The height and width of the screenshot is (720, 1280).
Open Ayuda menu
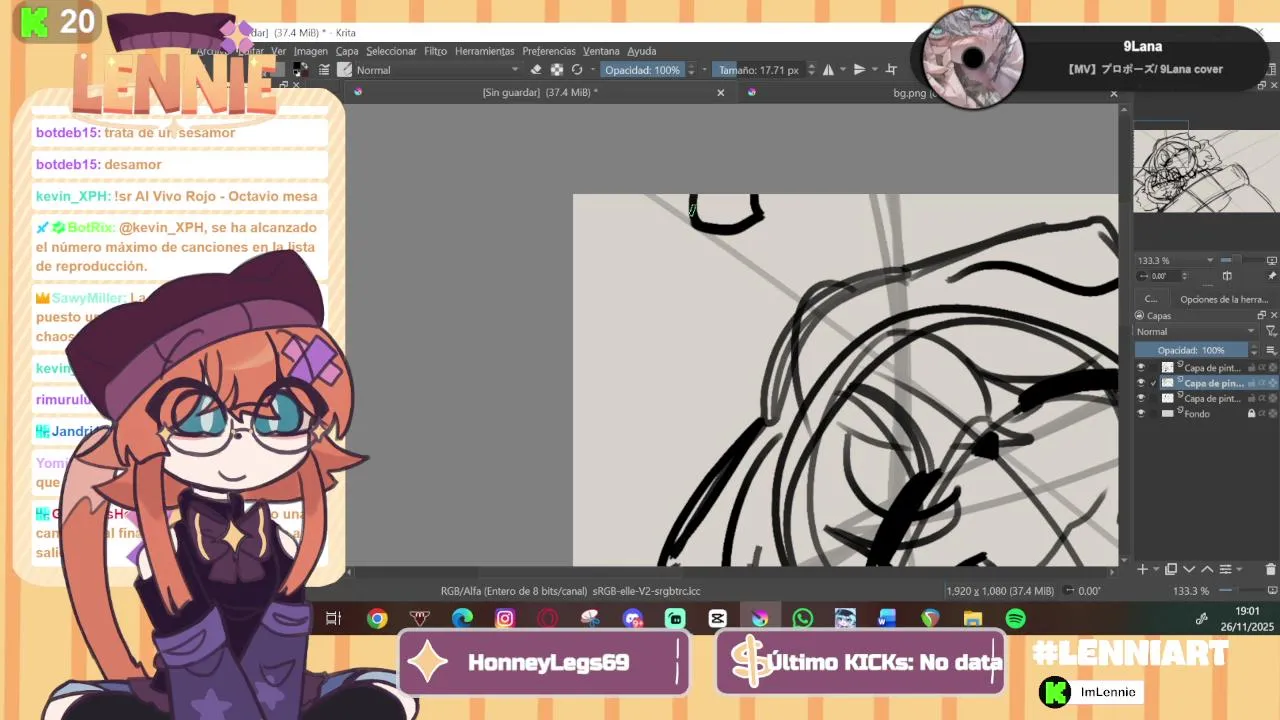(x=641, y=51)
